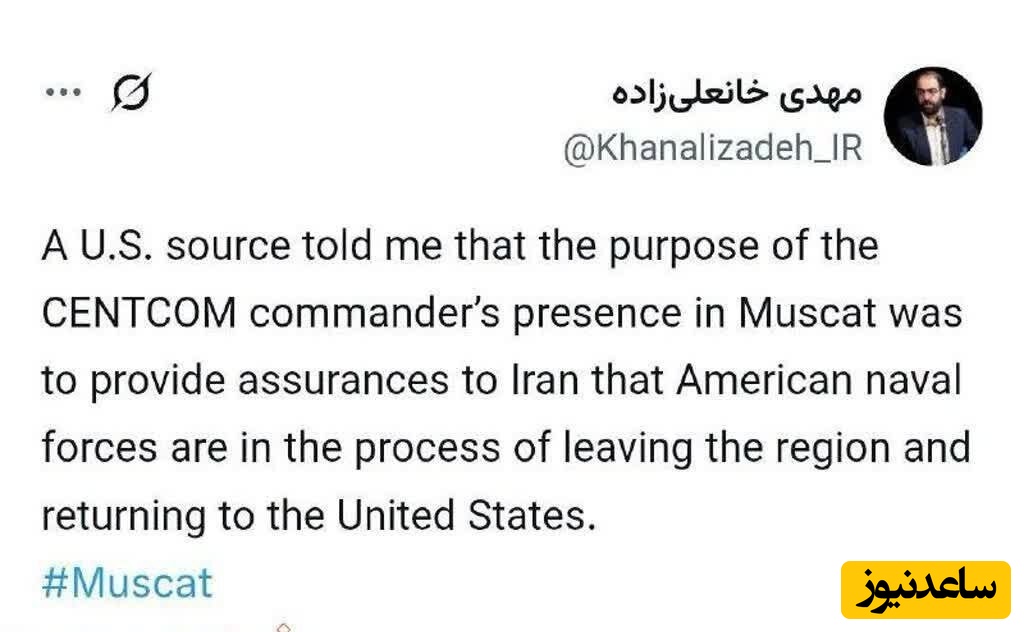The image size is (1024, 632).
Task: Click the yellow Saednews logo badge
Action: (x=925, y=590)
